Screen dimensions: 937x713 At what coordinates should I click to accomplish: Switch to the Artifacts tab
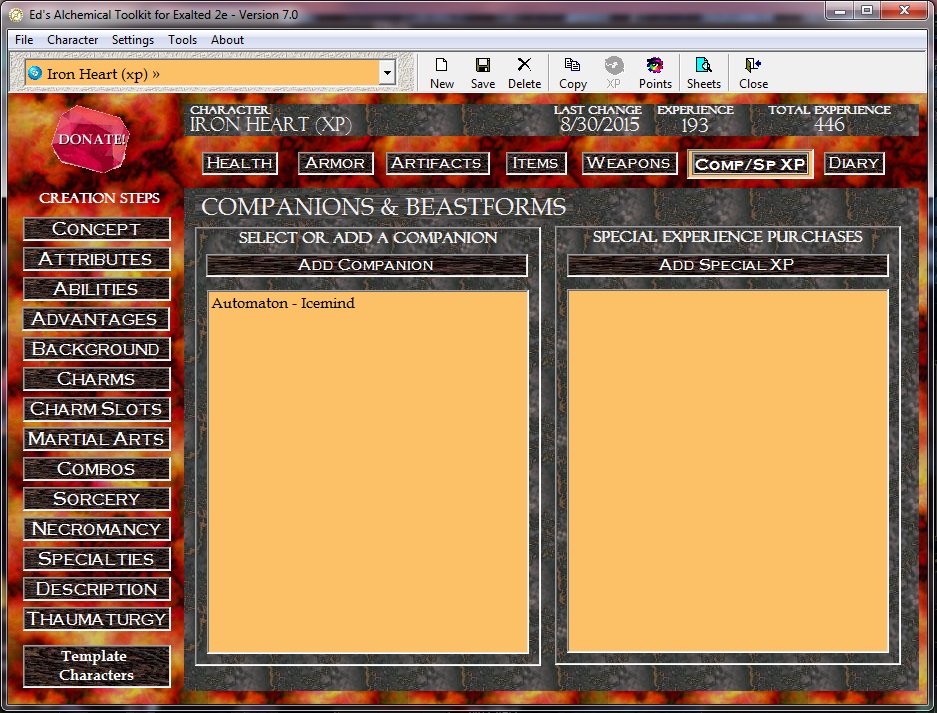[437, 163]
